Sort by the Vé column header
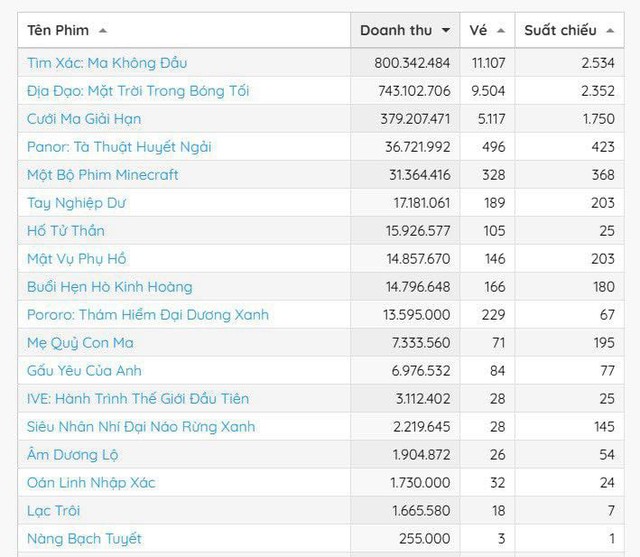 tap(478, 31)
